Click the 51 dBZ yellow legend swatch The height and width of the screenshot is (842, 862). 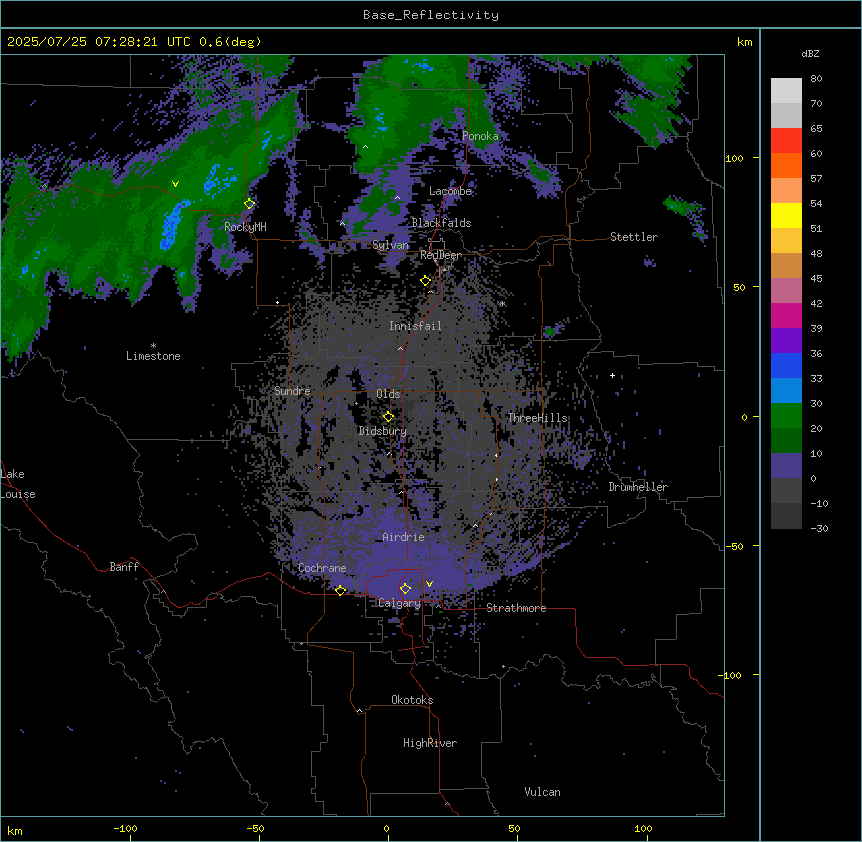pyautogui.click(x=786, y=215)
